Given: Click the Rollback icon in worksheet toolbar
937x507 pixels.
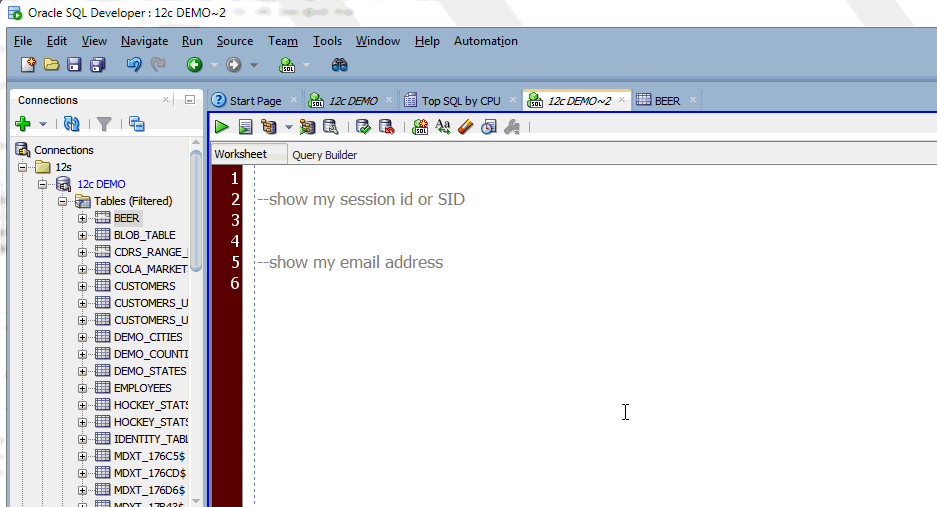Looking at the screenshot, I should pyautogui.click(x=387, y=127).
